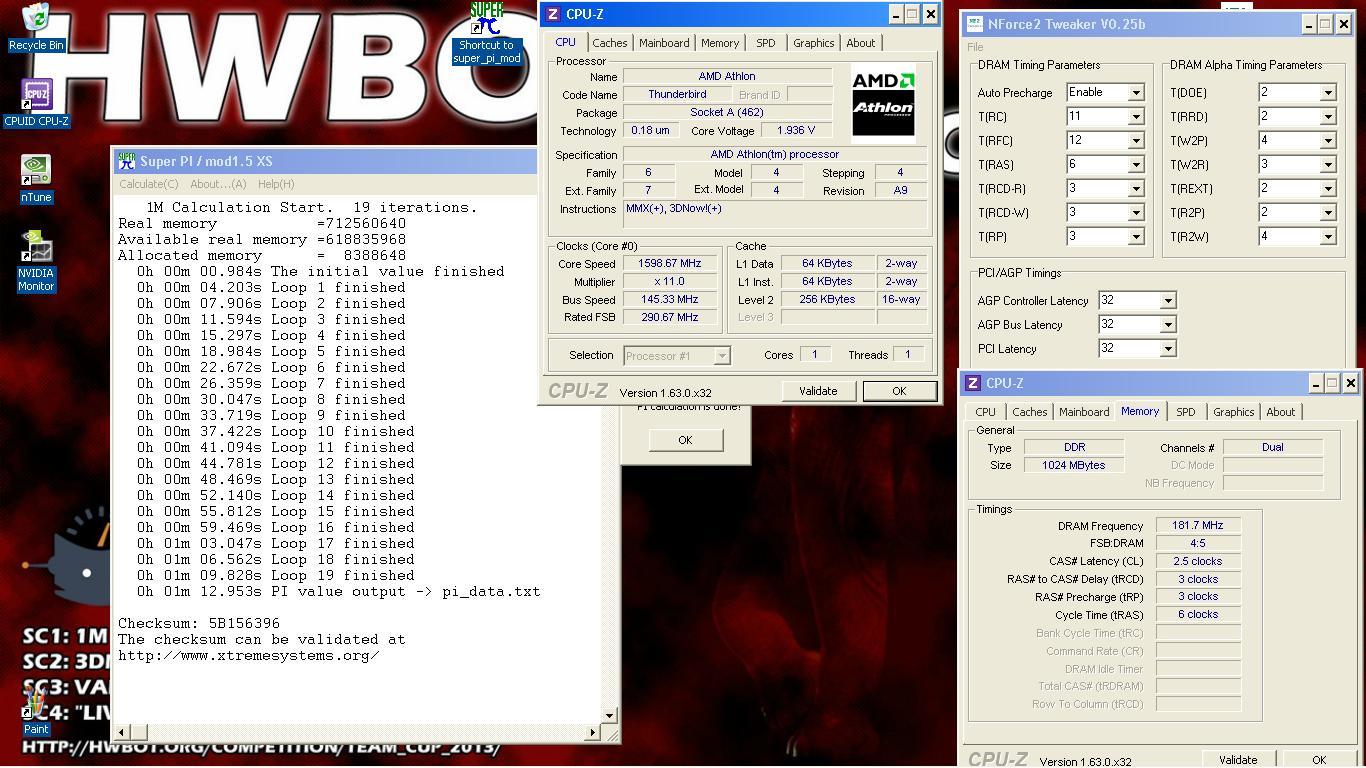Image resolution: width=1366 pixels, height=768 pixels.
Task: Open the Paint desktop shortcut
Action: click(36, 710)
